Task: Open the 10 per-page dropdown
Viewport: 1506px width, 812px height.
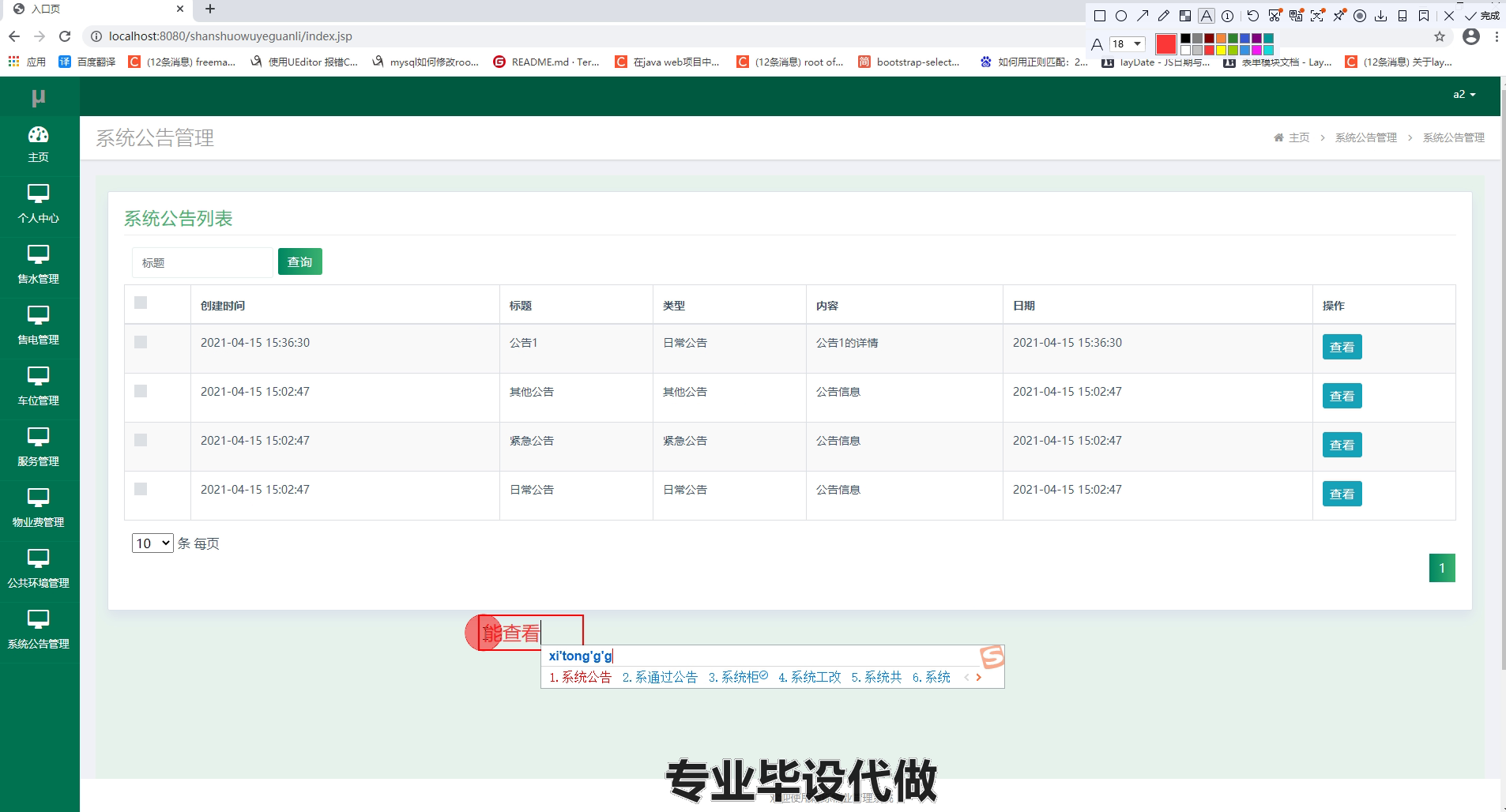Action: 152,543
